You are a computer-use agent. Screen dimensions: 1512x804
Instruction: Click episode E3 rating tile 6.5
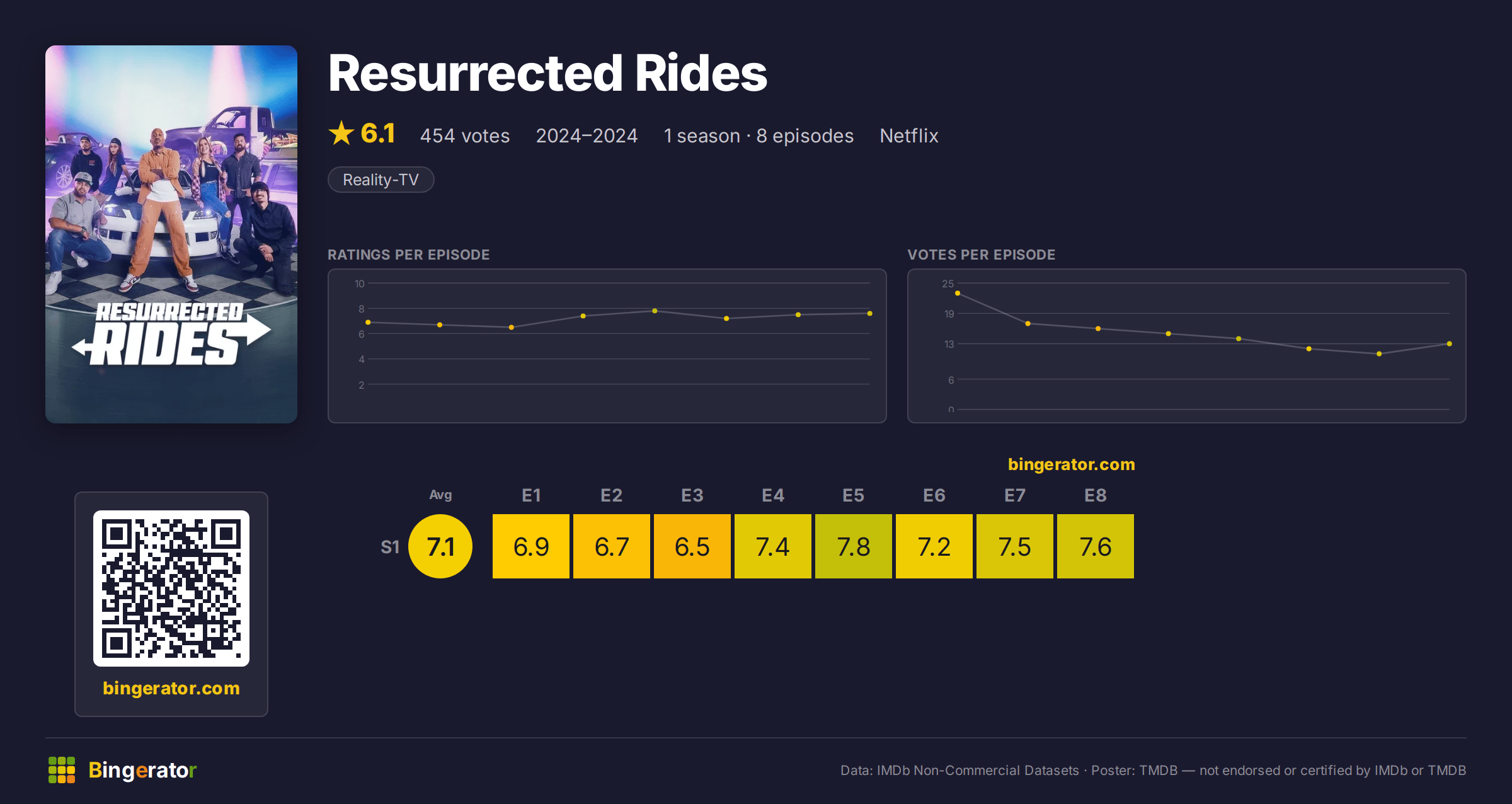(692, 546)
